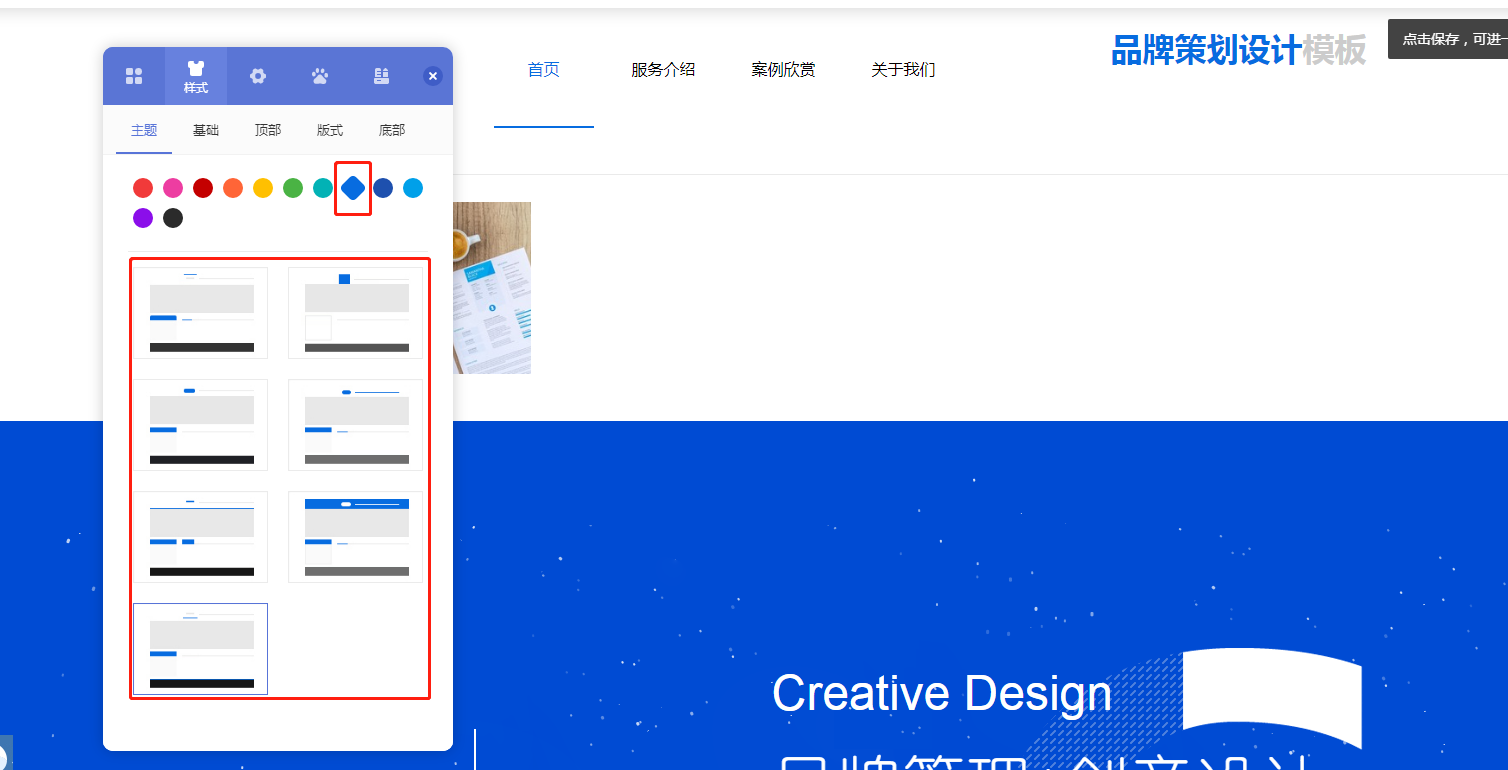Select the layout thumbnail with blue top bar
The width and height of the screenshot is (1508, 770).
coord(356,537)
